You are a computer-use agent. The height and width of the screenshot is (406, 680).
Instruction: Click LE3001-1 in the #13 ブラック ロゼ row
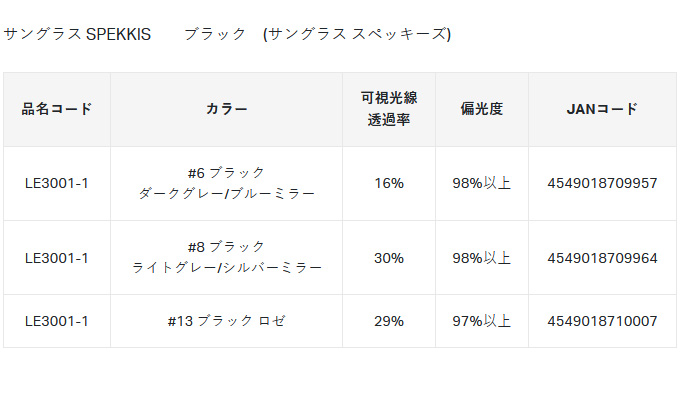coord(57,321)
